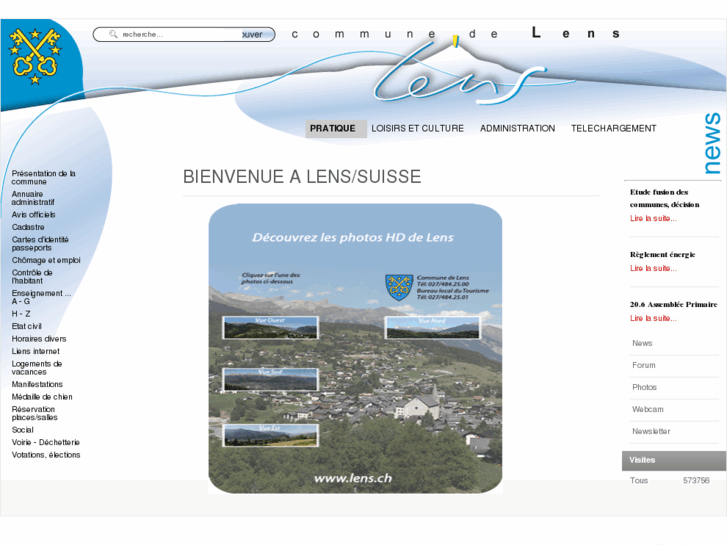Click the Visites panel header
Viewport: 727px width, 545px height.
(674, 461)
